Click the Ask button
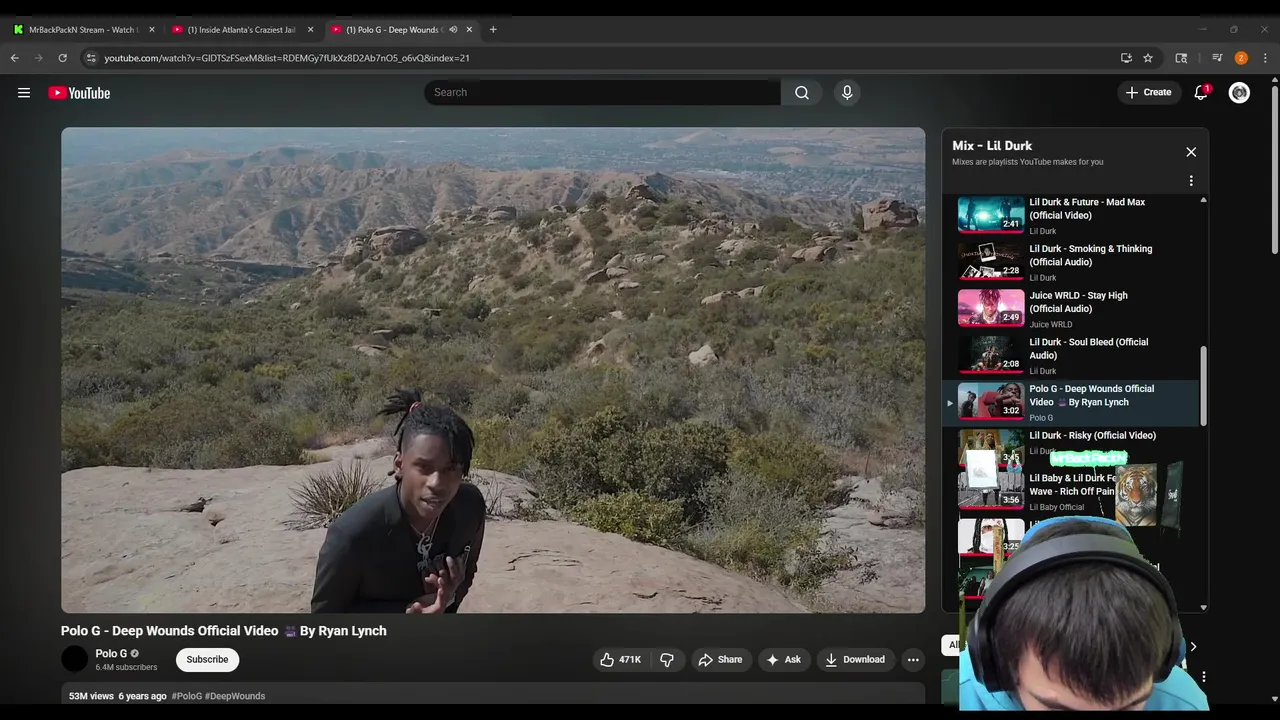1280x720 pixels. (783, 659)
